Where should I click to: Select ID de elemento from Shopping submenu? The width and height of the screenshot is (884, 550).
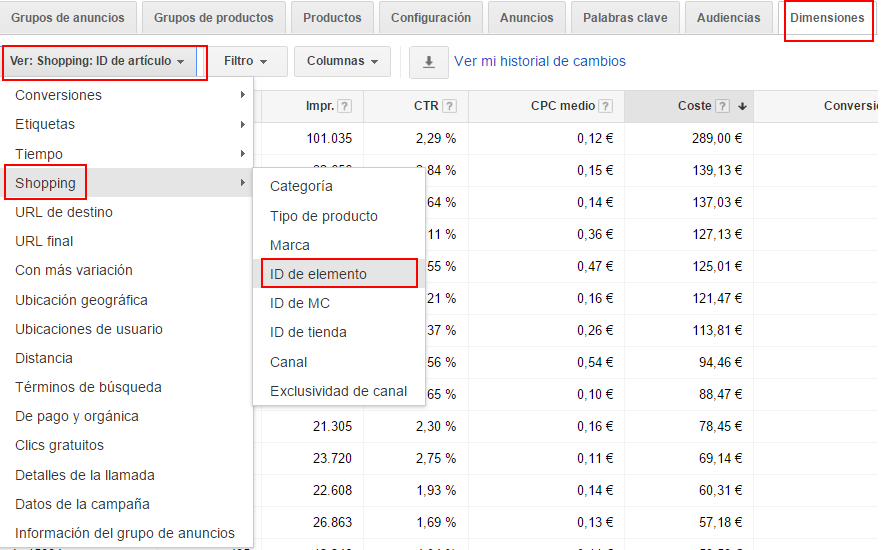(x=318, y=274)
